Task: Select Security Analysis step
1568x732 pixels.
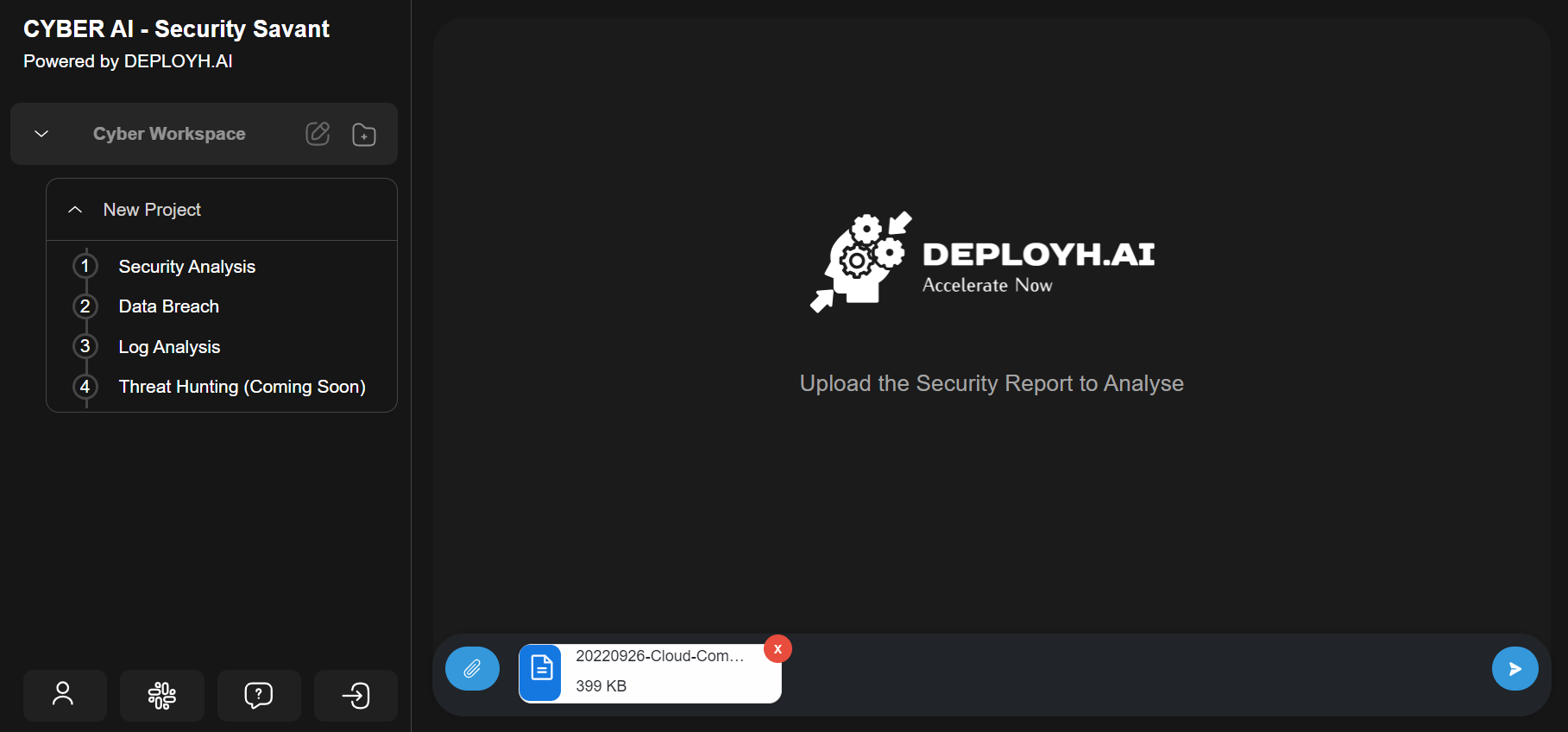Action: 187,267
